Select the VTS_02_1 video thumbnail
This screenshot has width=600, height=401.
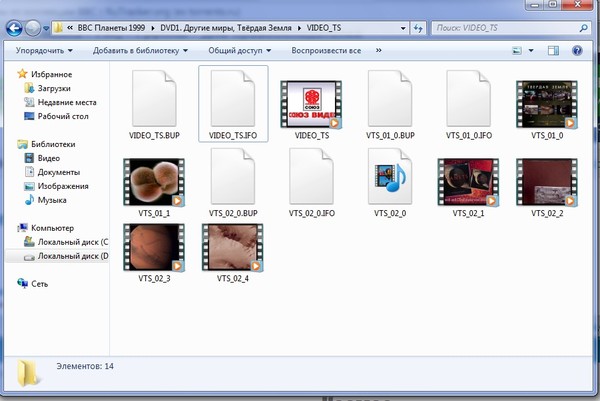(x=468, y=182)
